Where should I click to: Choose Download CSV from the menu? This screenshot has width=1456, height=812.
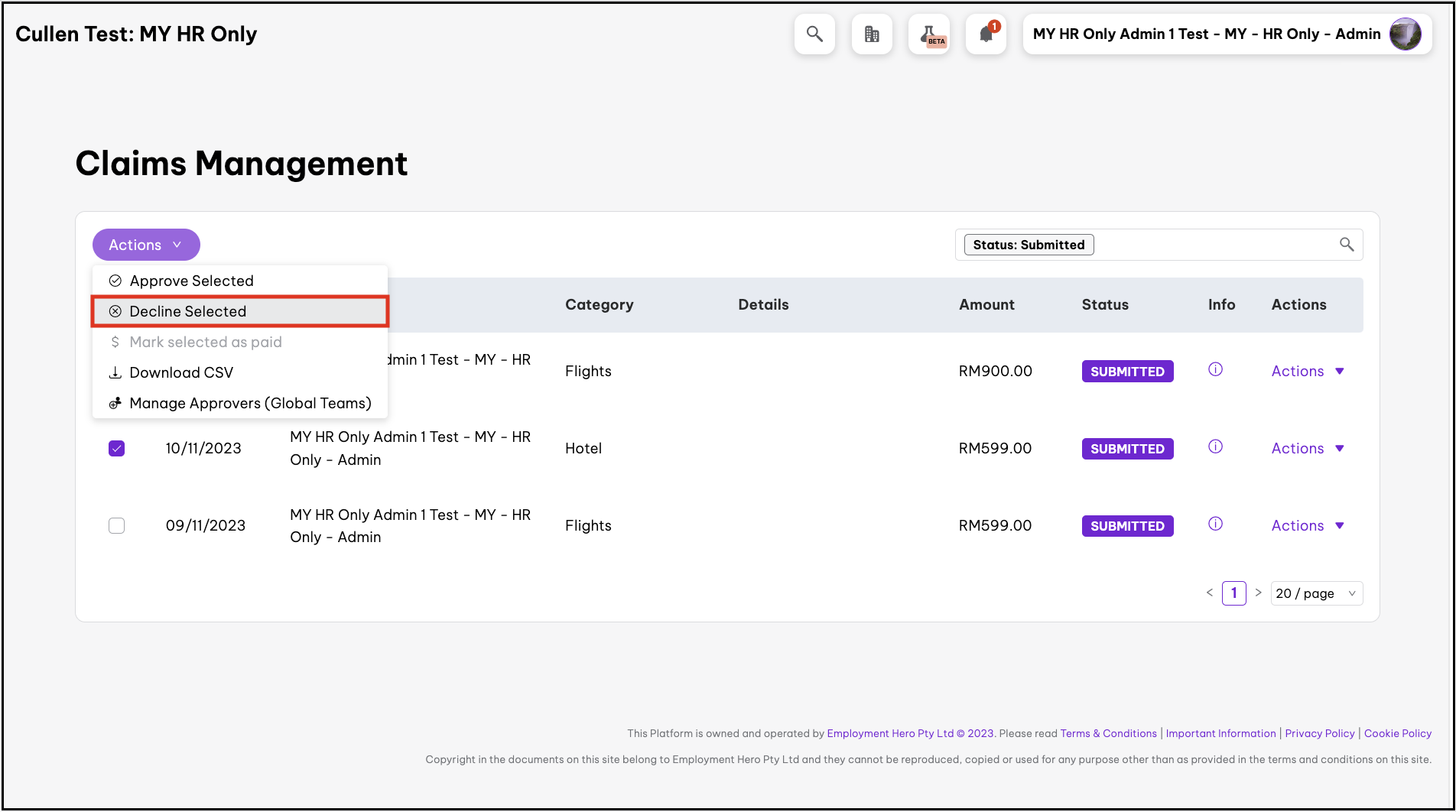[x=181, y=372]
